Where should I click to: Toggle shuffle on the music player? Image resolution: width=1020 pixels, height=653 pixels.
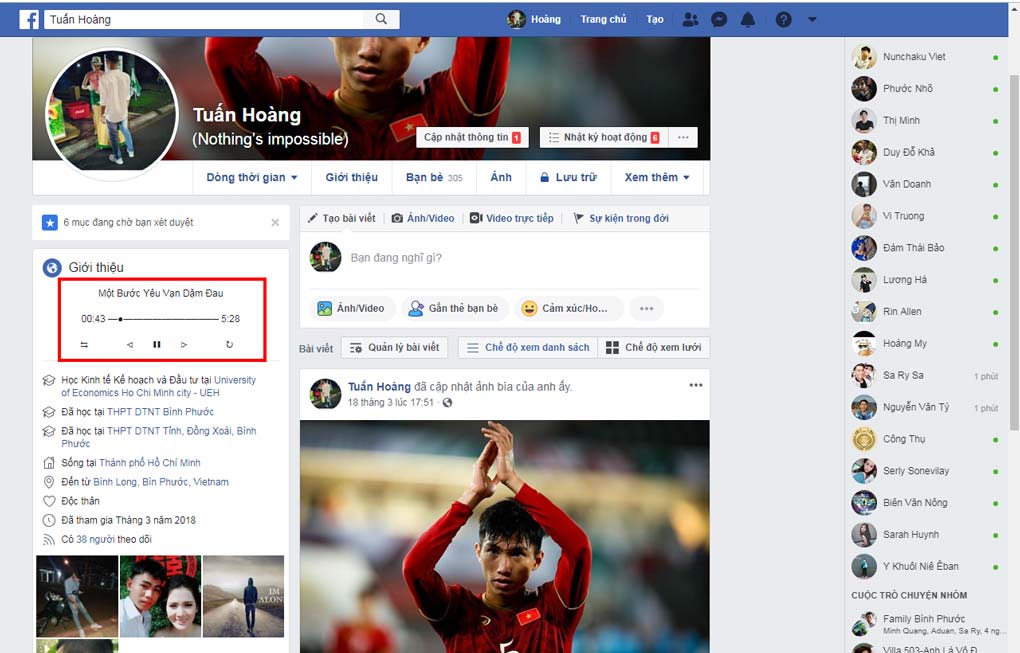point(84,344)
